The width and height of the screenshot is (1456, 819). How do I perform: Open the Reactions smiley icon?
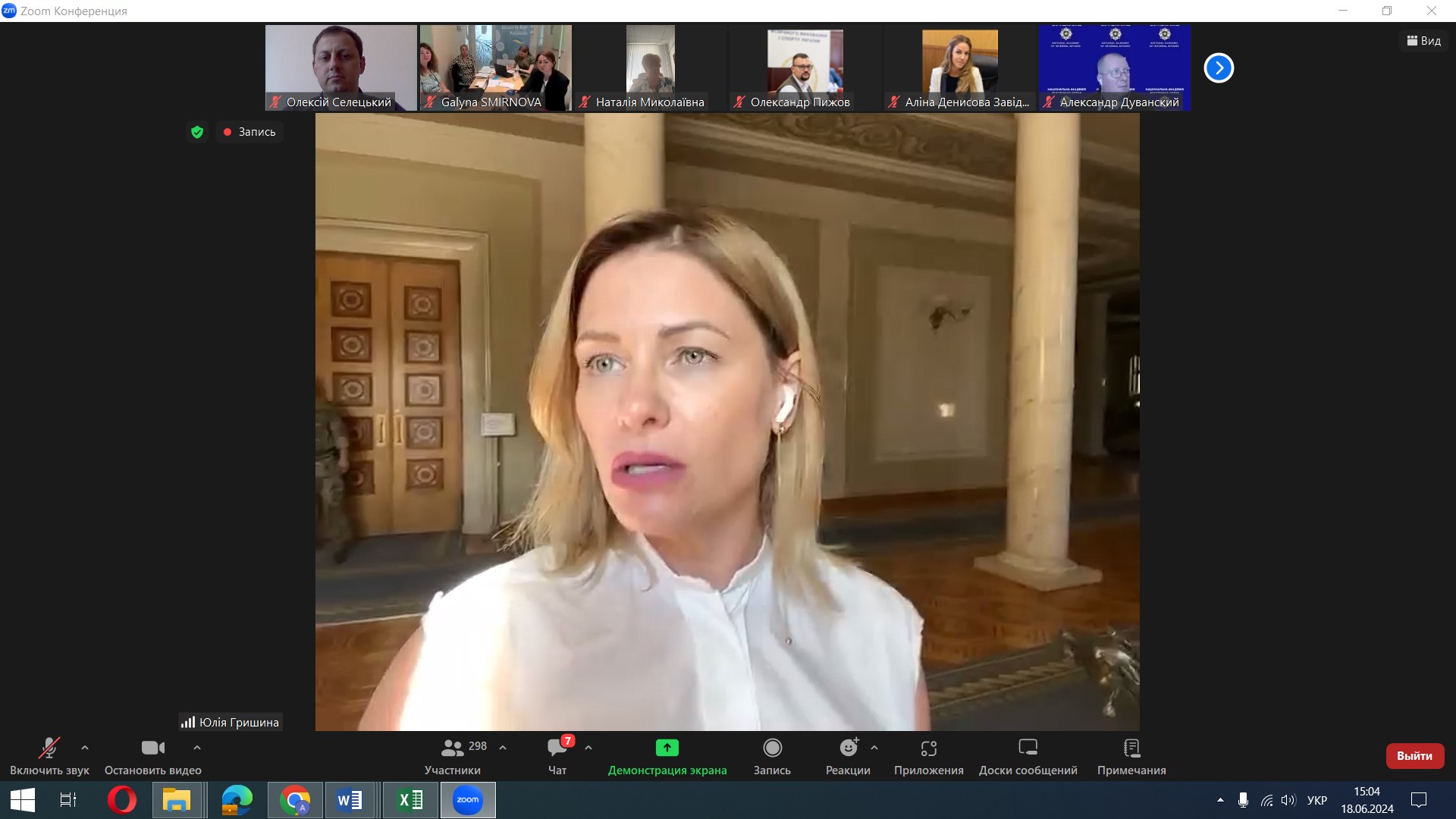848,748
